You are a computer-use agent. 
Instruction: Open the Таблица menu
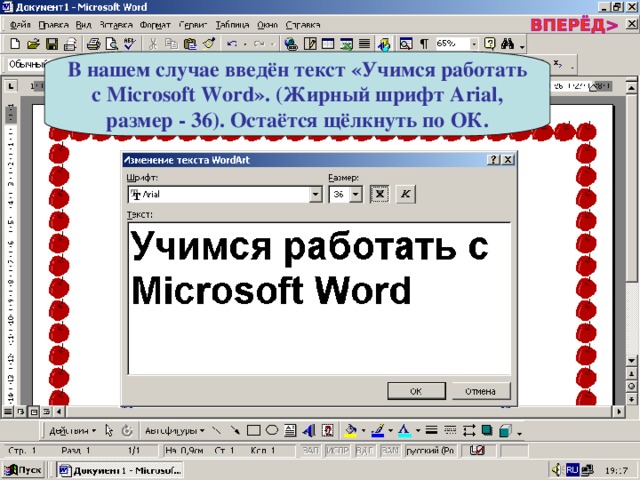pos(232,25)
